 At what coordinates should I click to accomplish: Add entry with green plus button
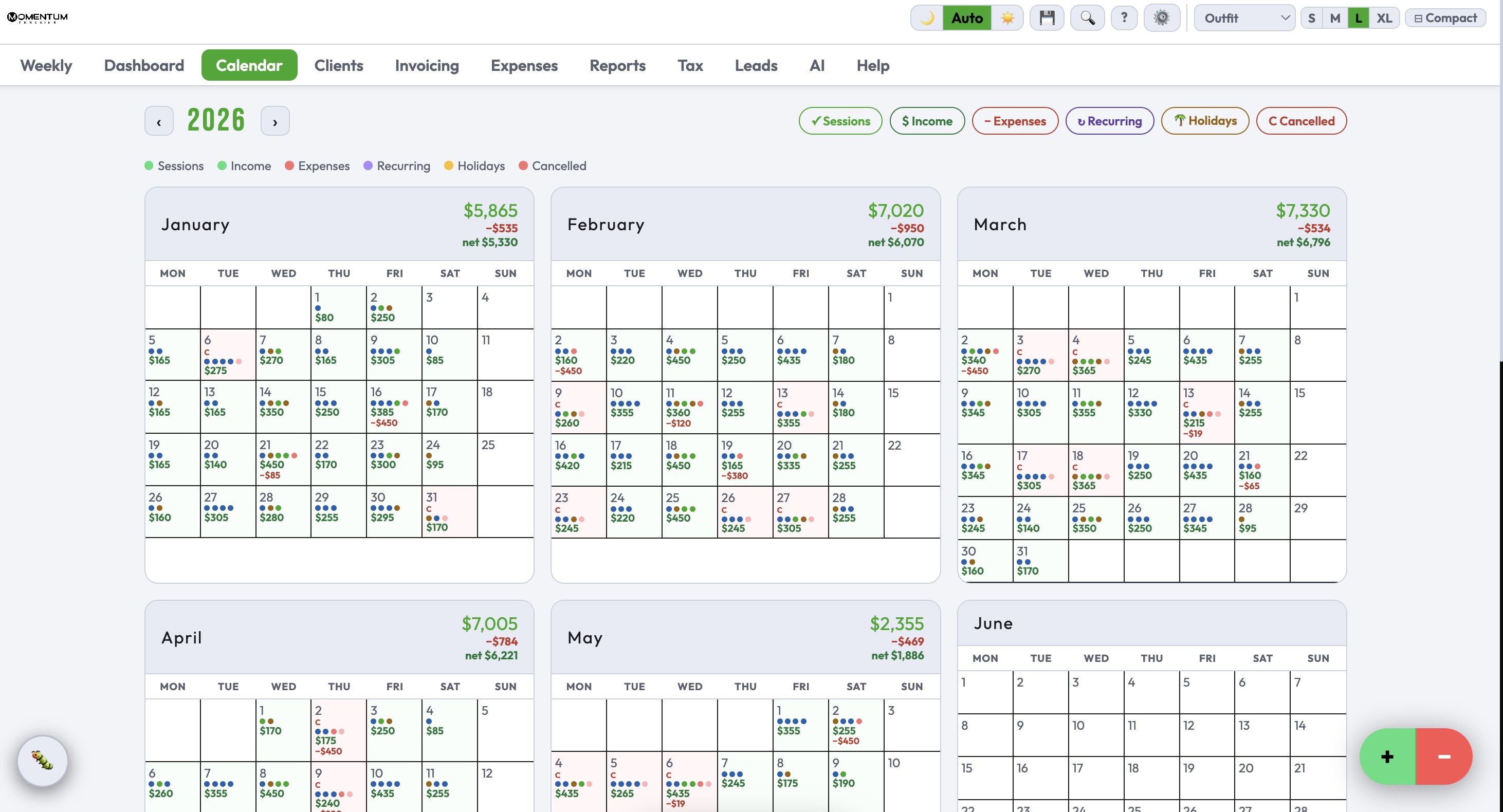tap(1387, 756)
